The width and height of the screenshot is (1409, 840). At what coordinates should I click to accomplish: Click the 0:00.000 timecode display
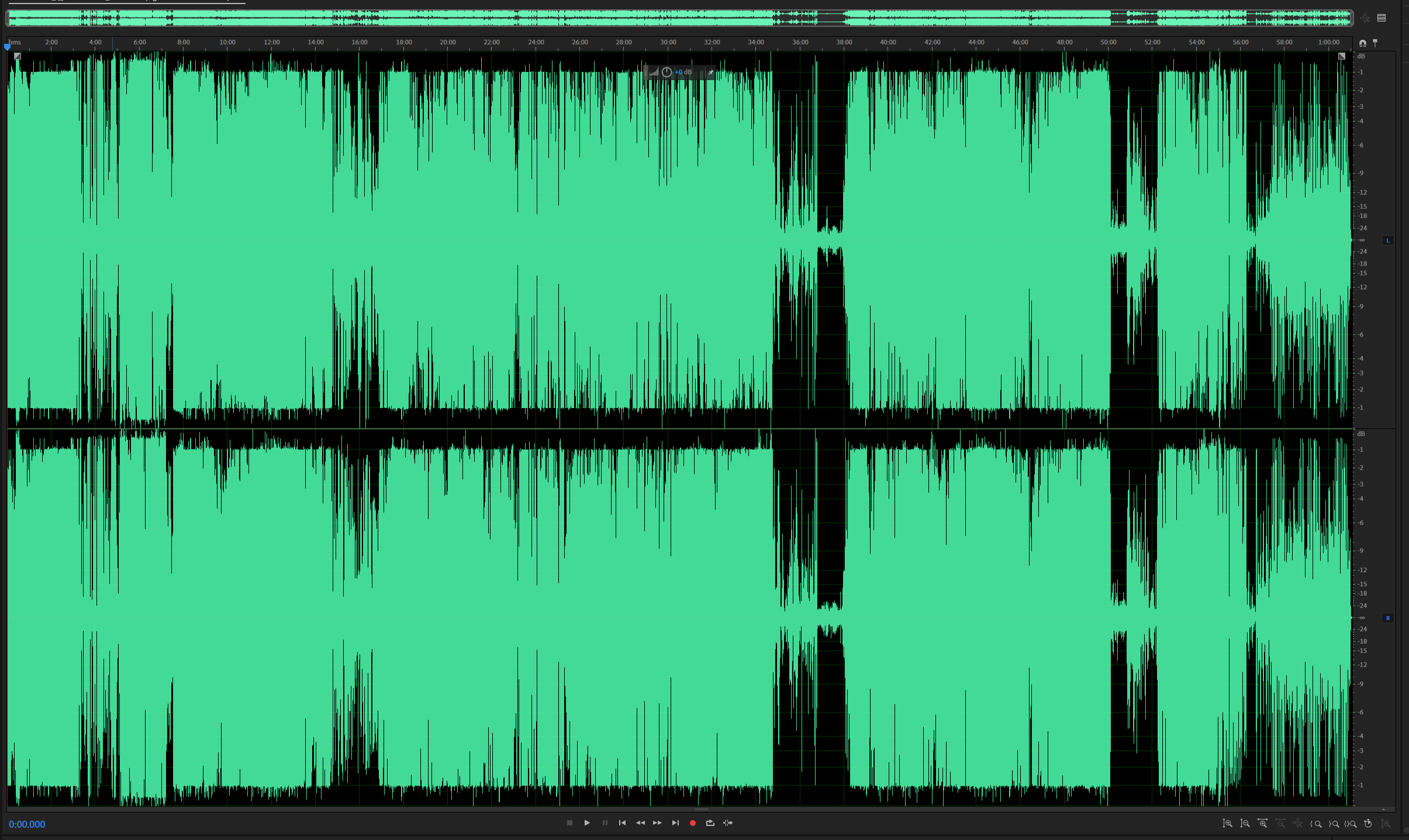click(27, 824)
